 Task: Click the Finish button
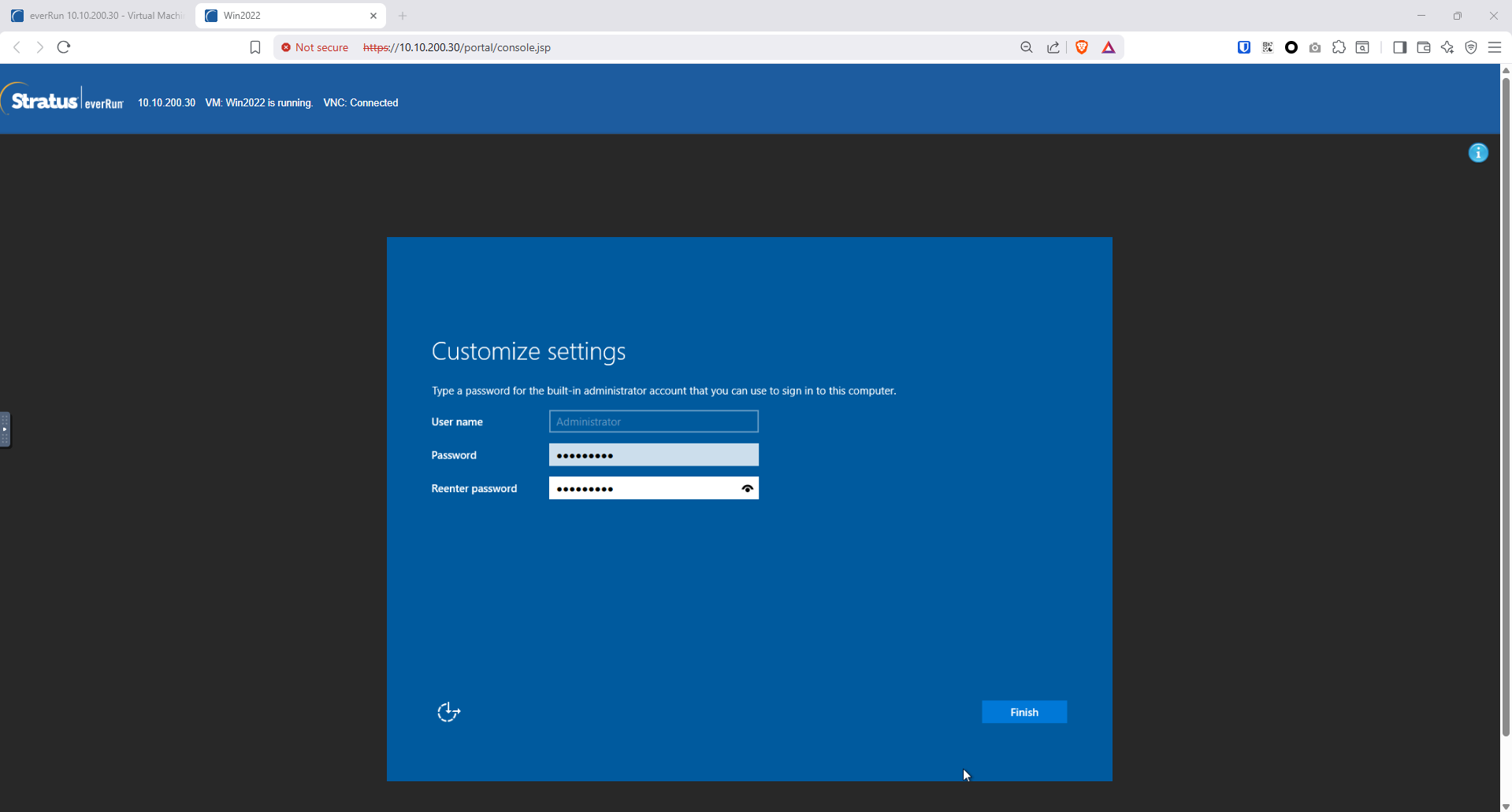[x=1023, y=712]
